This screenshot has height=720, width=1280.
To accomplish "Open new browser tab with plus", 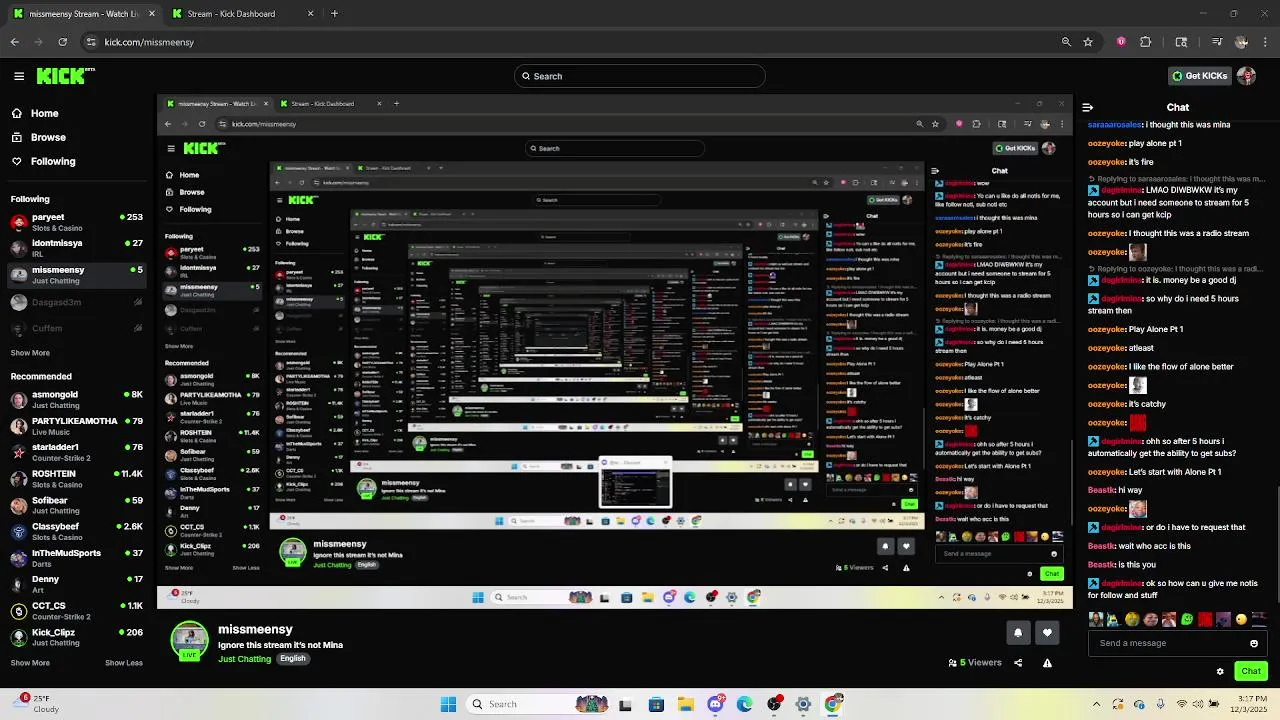I will tap(334, 14).
